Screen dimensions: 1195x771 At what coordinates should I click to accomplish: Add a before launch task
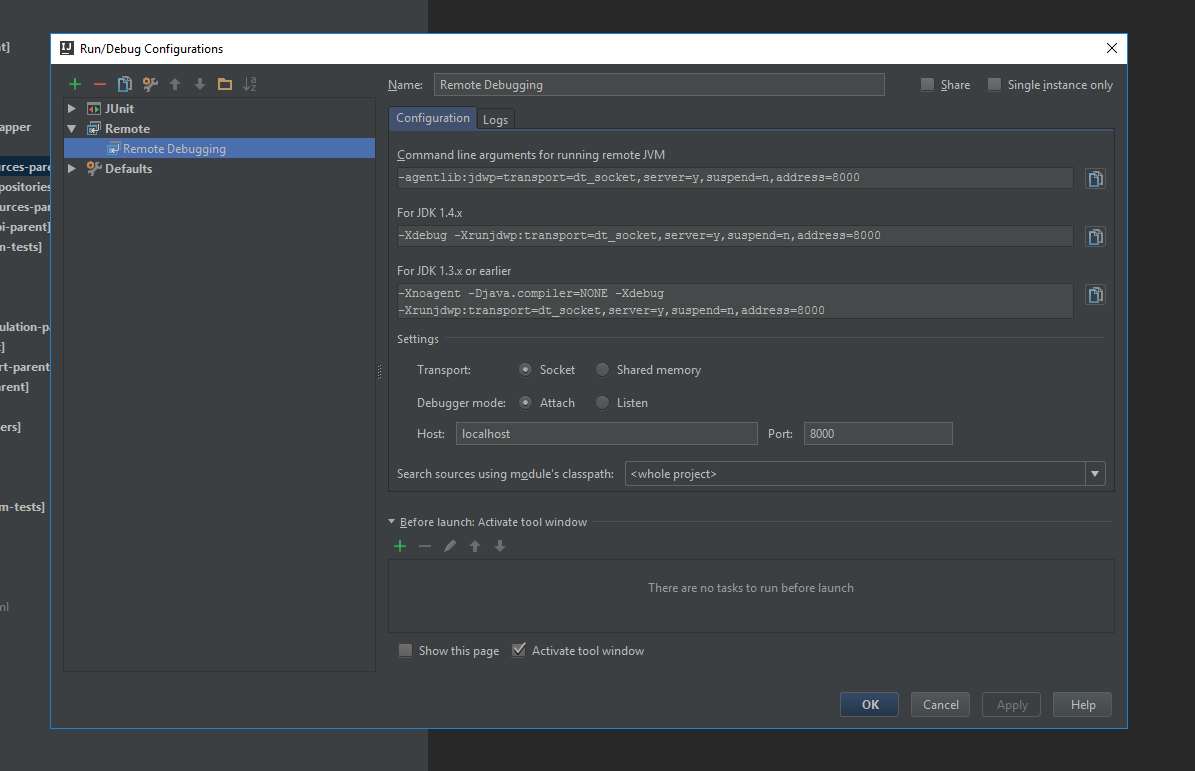(400, 546)
